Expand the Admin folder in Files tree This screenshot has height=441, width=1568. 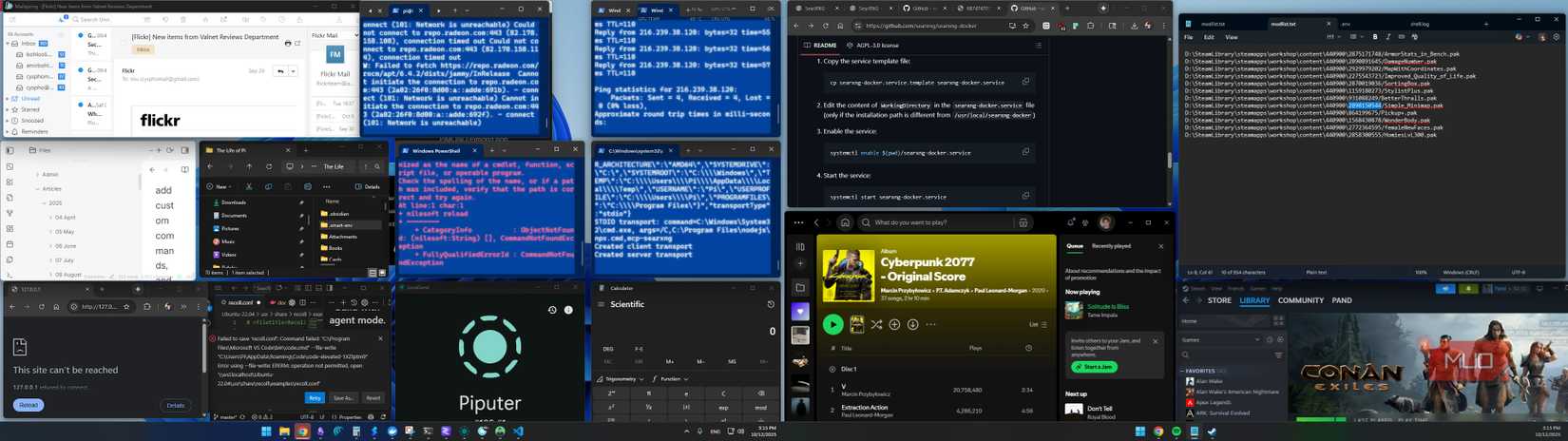pyautogui.click(x=38, y=175)
